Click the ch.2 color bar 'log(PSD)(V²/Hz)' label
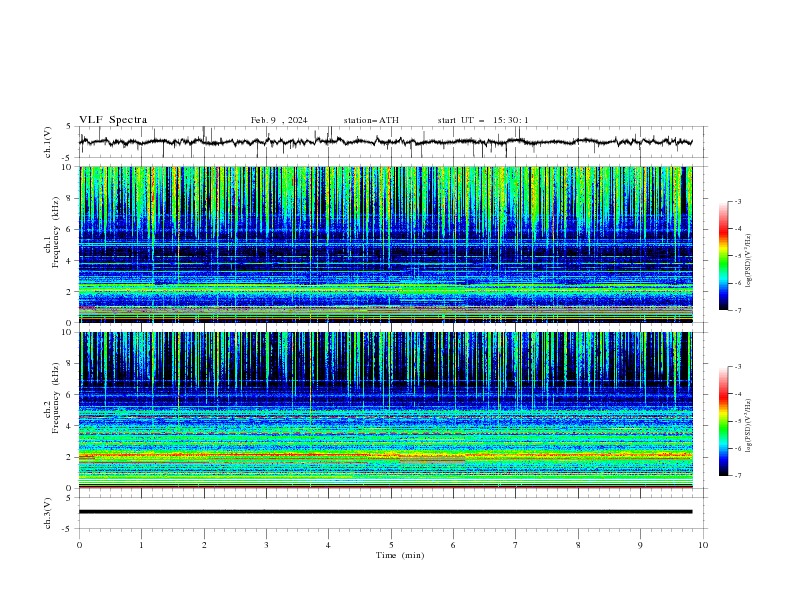This screenshot has width=792, height=612. click(749, 425)
